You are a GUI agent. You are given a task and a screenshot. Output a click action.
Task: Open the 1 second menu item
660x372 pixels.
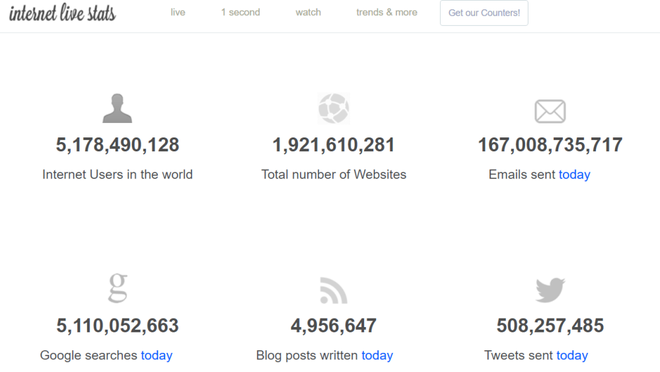(x=241, y=13)
